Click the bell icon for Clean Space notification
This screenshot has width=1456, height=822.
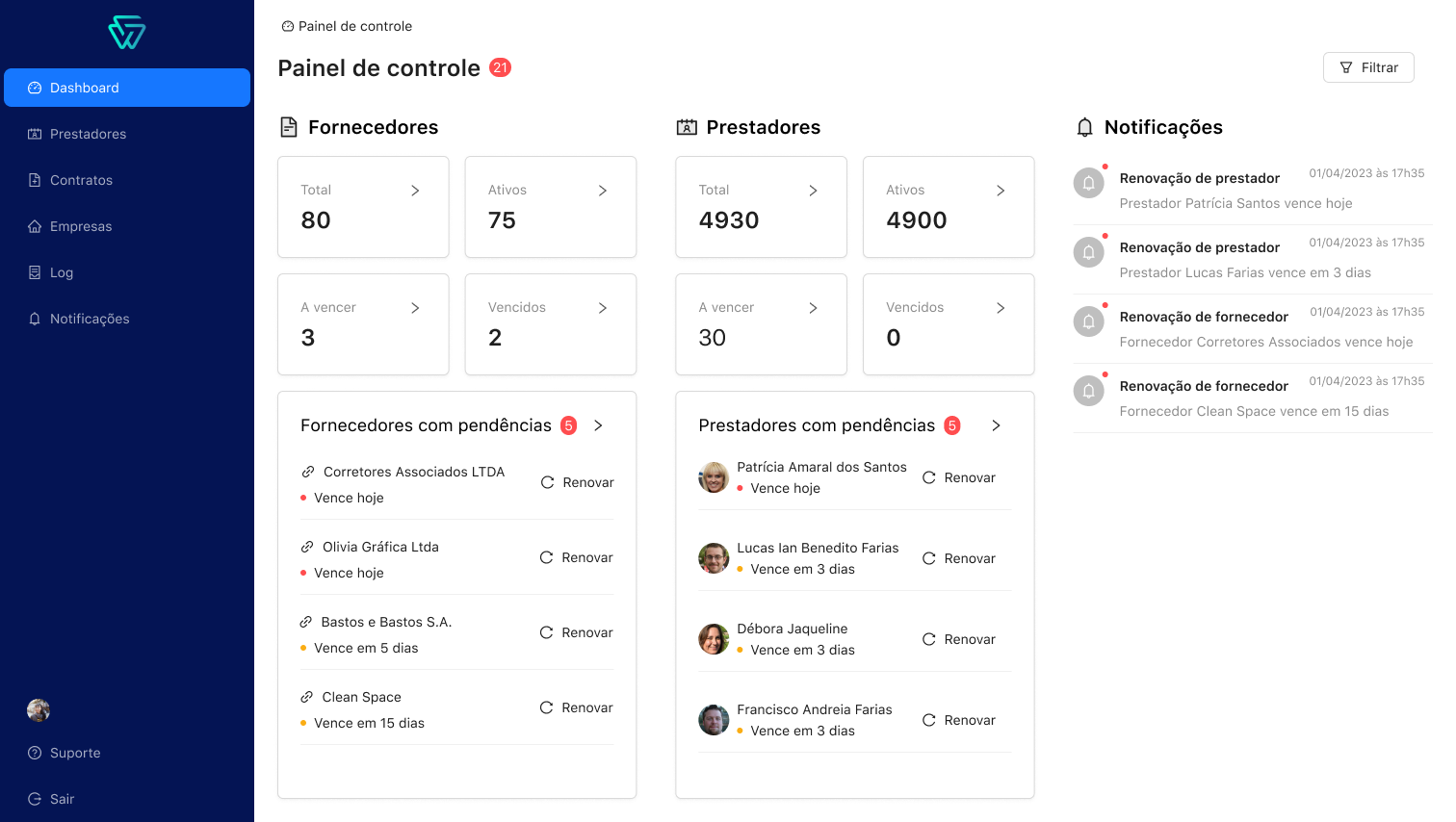click(1088, 391)
